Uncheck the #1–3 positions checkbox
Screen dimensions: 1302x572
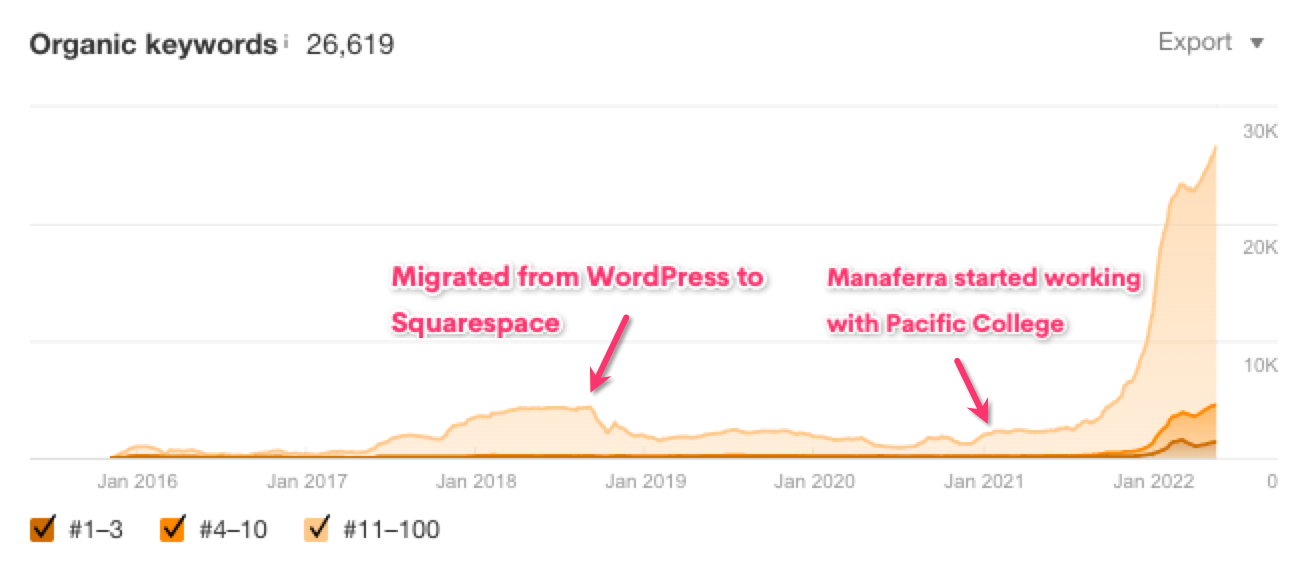click(x=42, y=529)
